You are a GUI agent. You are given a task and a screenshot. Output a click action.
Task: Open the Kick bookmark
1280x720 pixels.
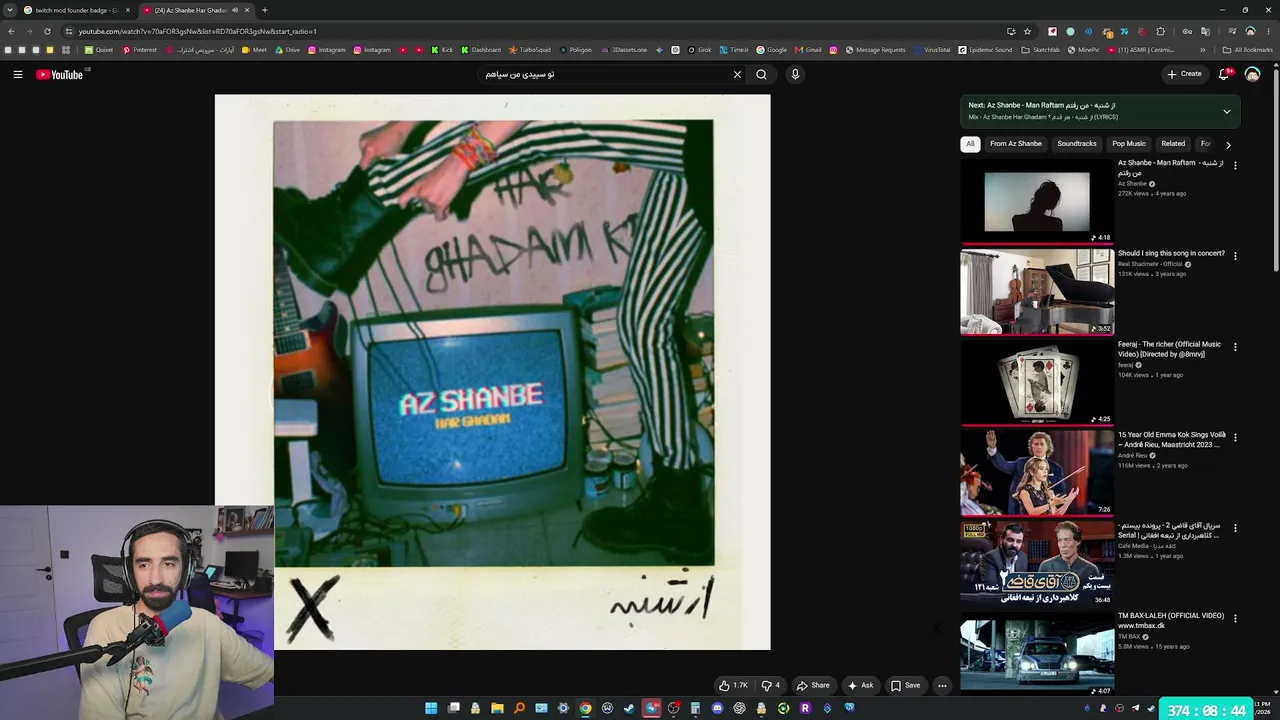(442, 50)
